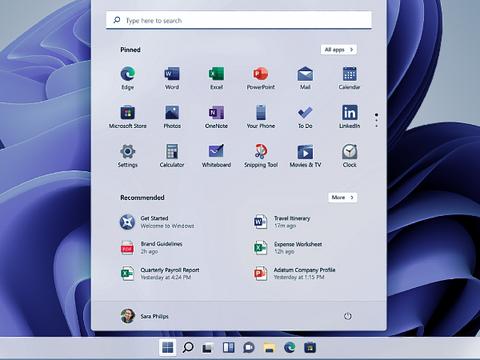Click the More button in Recommended
Image resolution: width=480 pixels, height=360 pixels.
pos(342,197)
